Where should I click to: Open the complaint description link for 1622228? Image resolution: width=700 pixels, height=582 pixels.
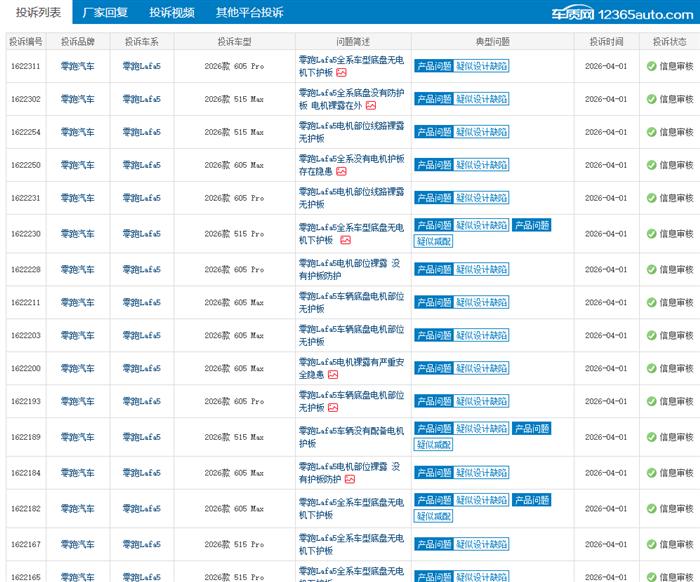point(350,269)
